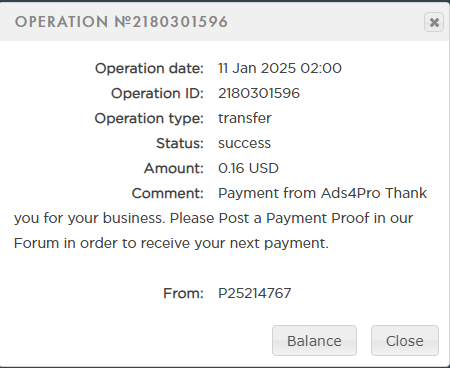
Task: Click the Operation type label
Action: point(149,119)
